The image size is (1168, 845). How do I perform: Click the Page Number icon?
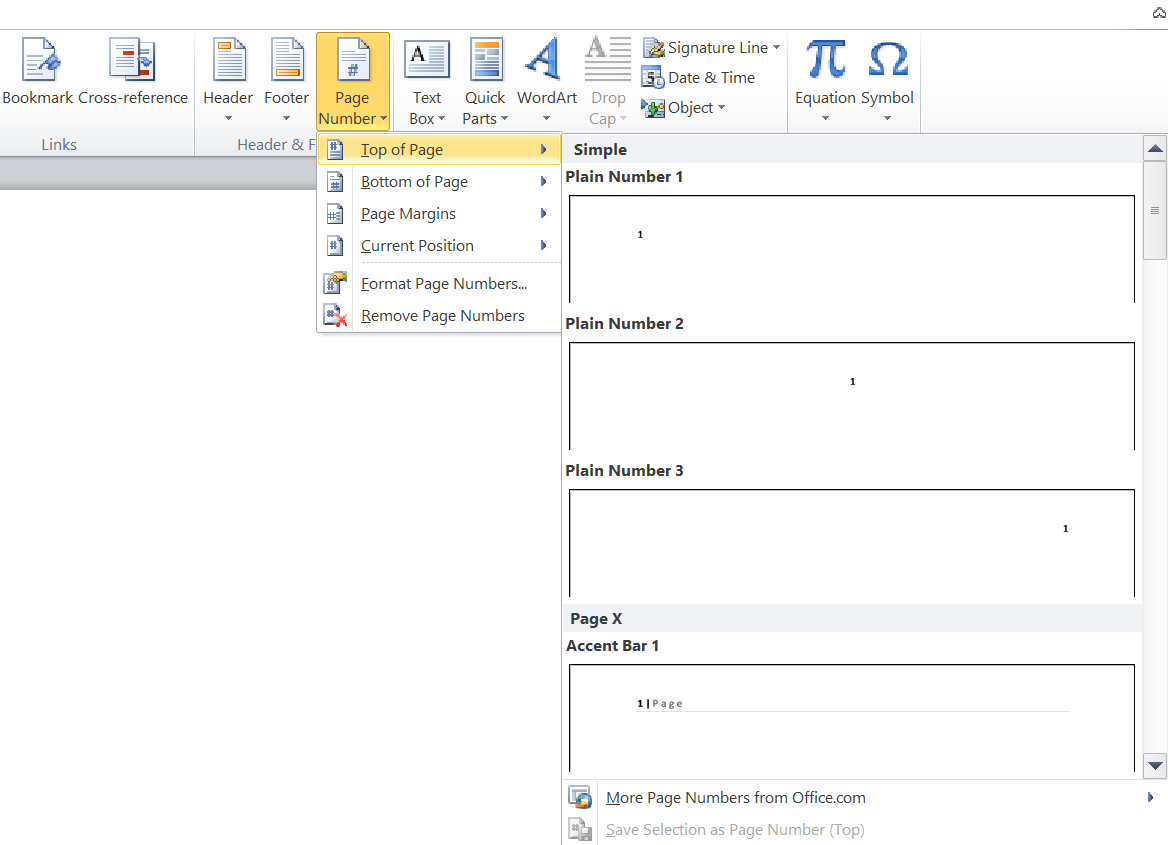[352, 59]
